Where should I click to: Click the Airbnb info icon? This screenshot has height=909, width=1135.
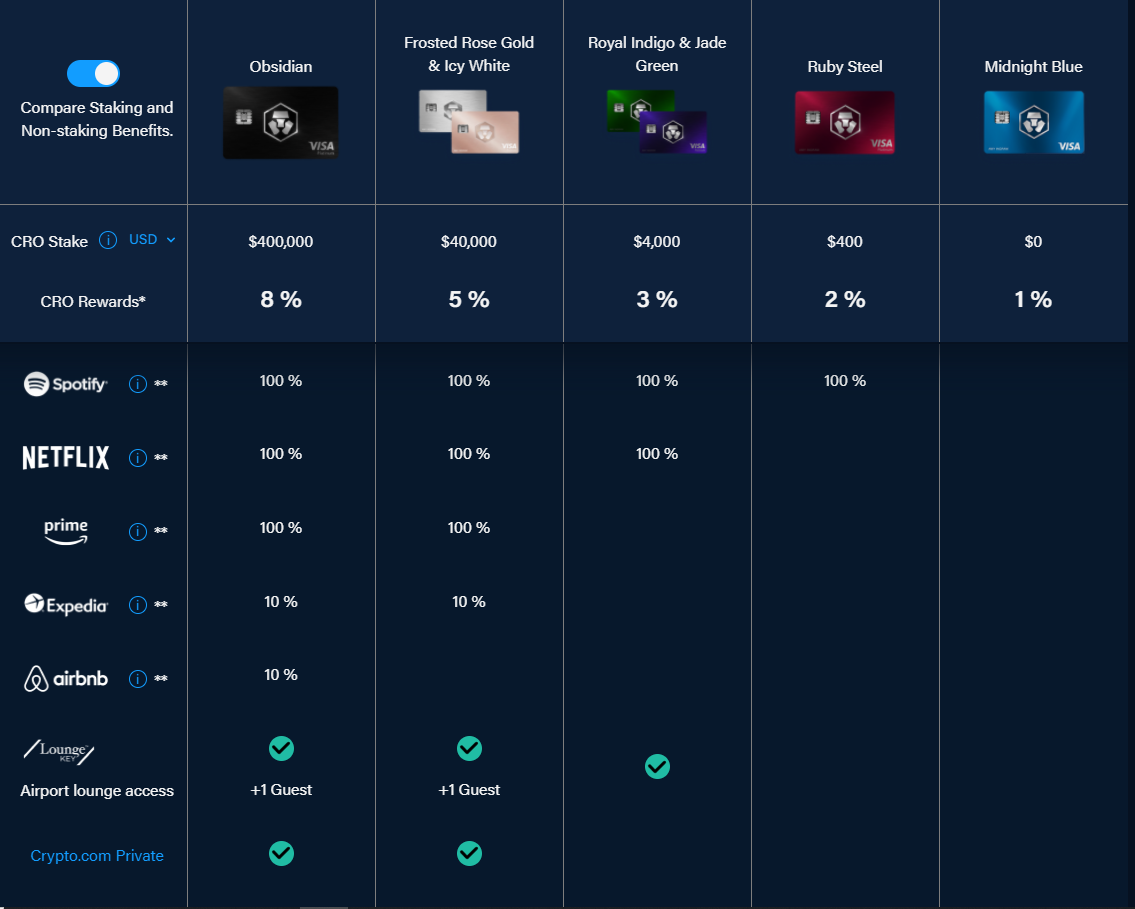138,678
